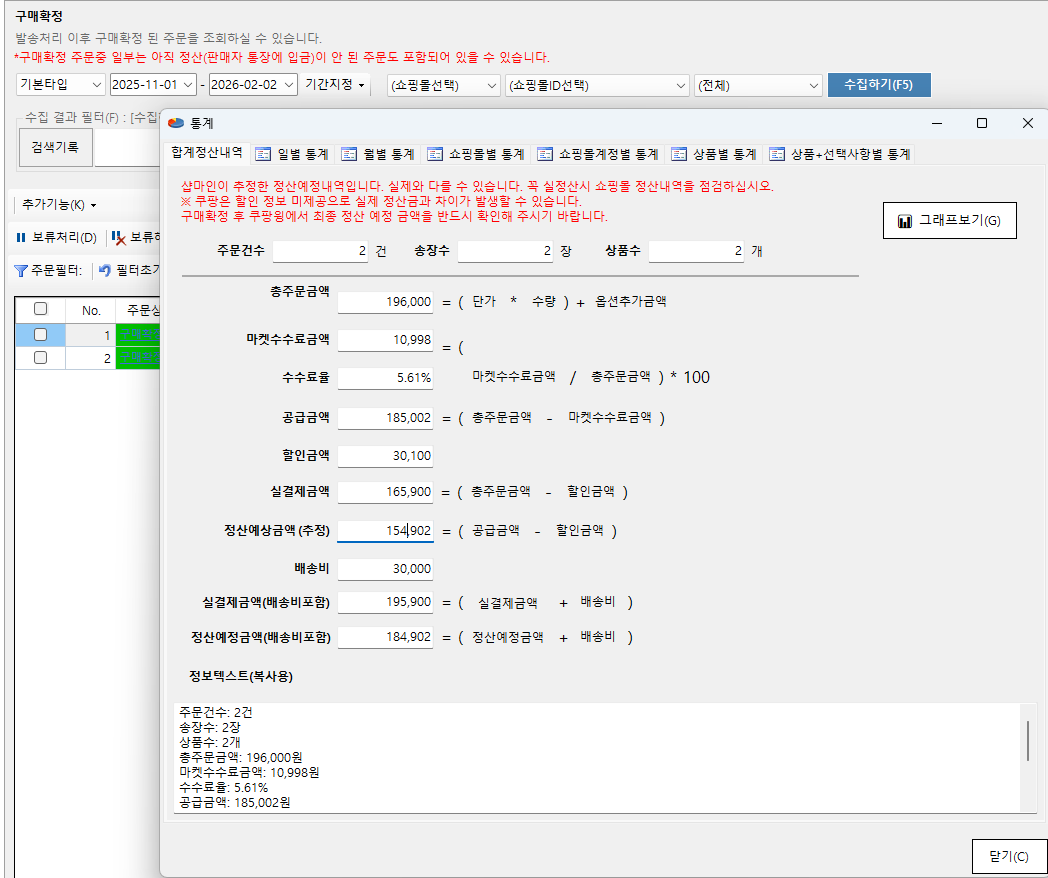Open the 월별 통계 tab
The height and width of the screenshot is (878, 1048).
click(x=378, y=154)
